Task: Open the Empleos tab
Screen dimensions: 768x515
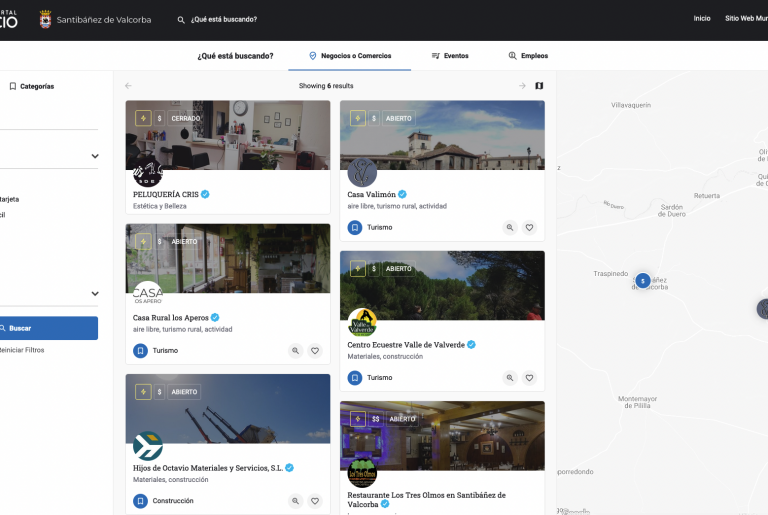Action: coord(528,56)
